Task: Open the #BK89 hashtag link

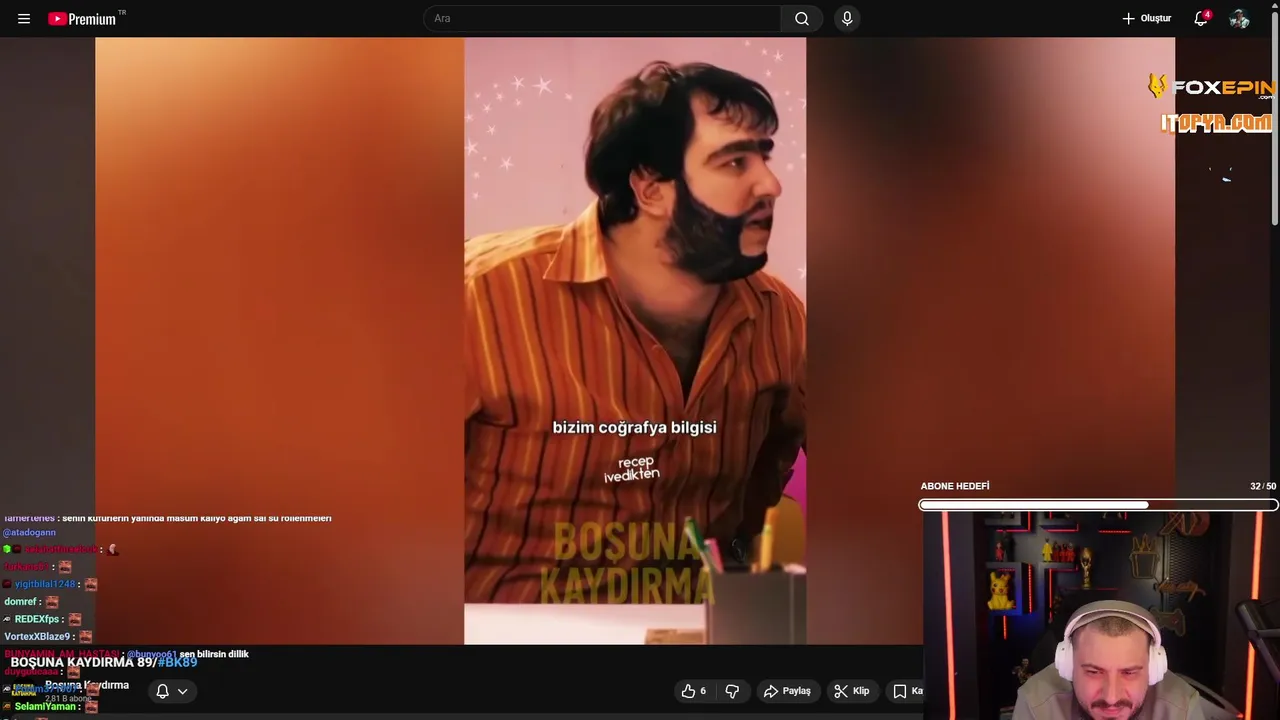Action: (177, 662)
